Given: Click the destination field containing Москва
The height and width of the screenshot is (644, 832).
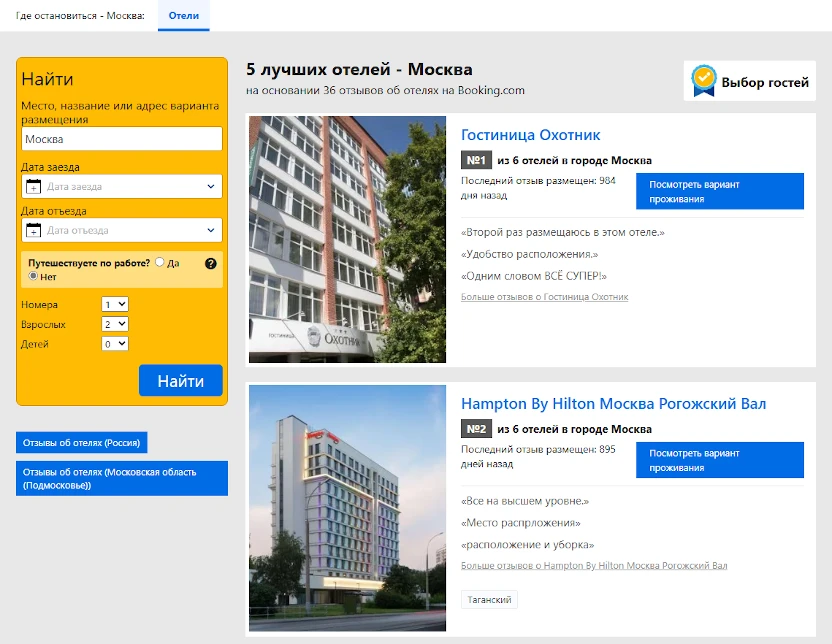Looking at the screenshot, I should [121, 139].
